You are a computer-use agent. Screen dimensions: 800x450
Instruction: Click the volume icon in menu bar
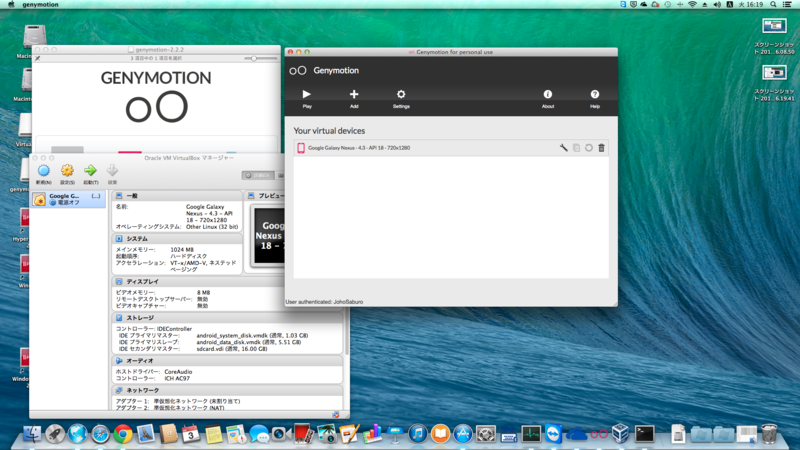click(717, 4)
